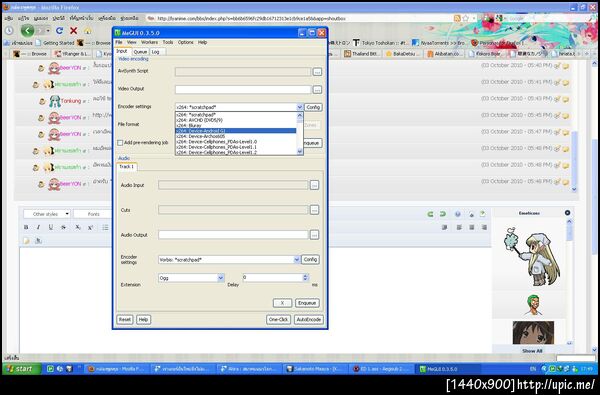600x395 pixels.
Task: Launch the AutoEncode dialog
Action: [308, 319]
